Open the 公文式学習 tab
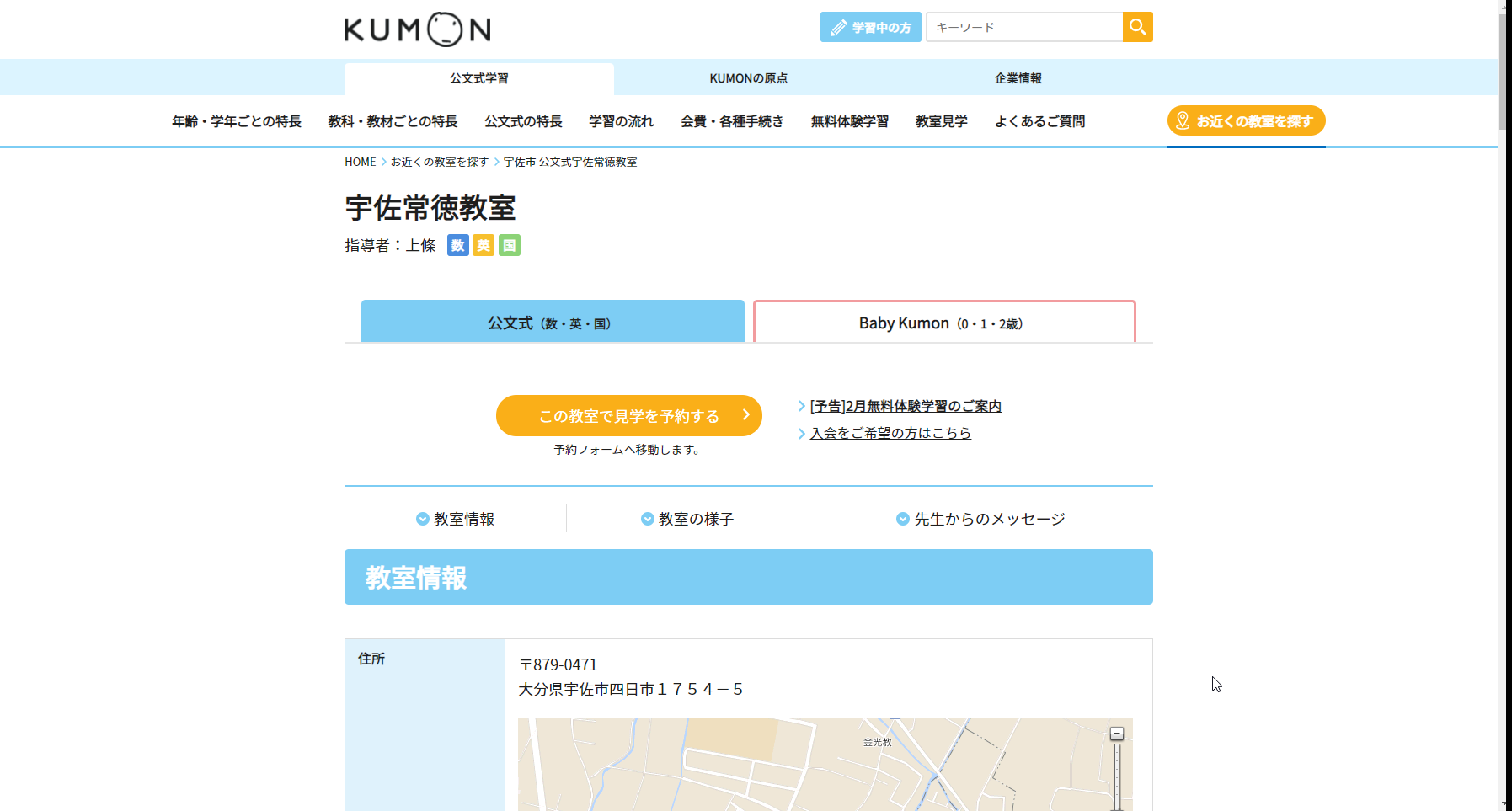The image size is (1512, 811). tap(478, 78)
